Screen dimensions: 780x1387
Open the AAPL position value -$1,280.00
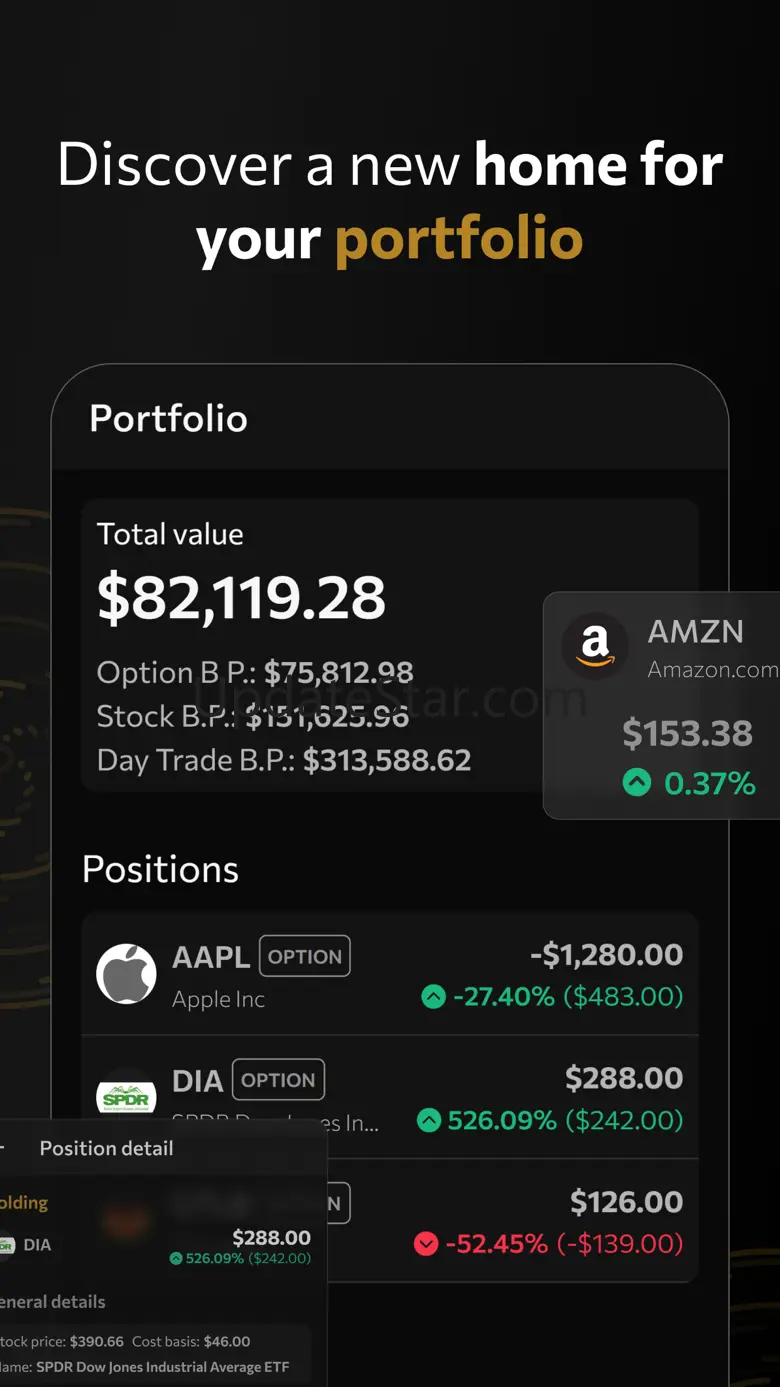(x=606, y=955)
